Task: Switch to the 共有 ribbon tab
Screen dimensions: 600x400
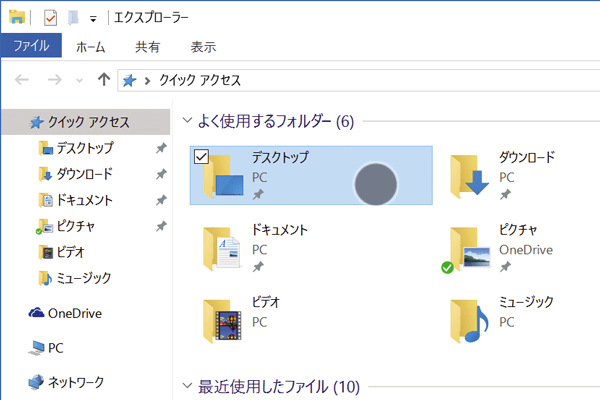Action: pyautogui.click(x=147, y=47)
